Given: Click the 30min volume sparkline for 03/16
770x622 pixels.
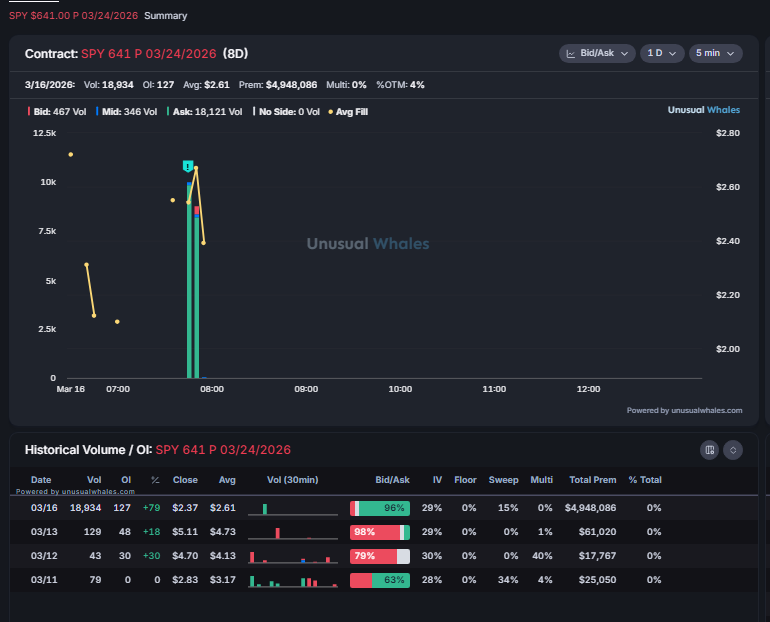Looking at the screenshot, I should (x=293, y=509).
